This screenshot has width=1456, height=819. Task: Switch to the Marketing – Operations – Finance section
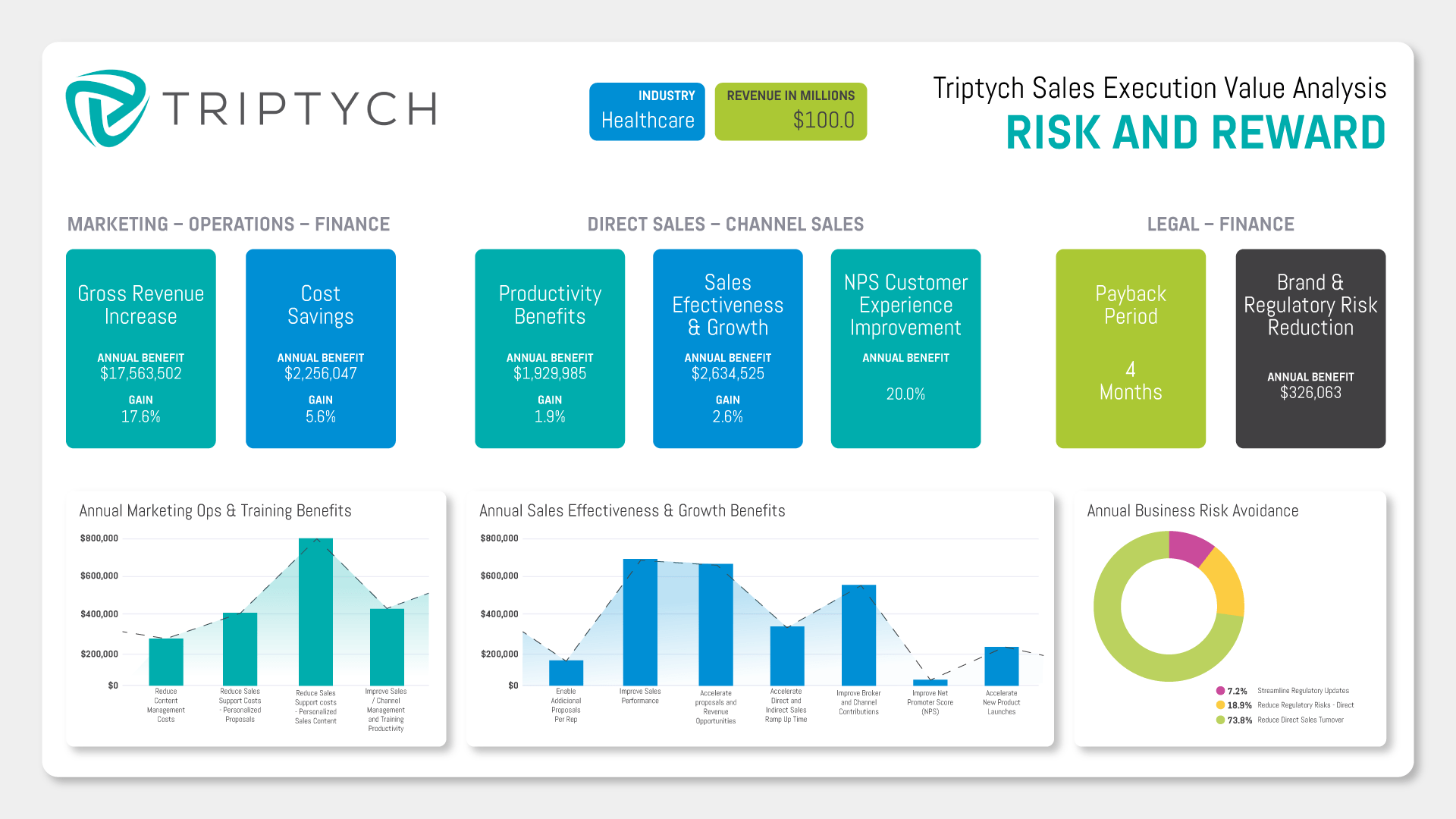point(229,224)
